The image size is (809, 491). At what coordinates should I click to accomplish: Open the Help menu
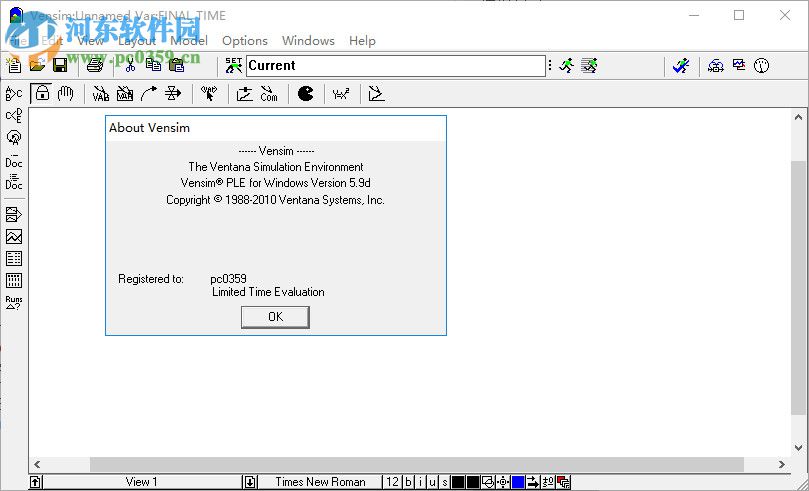coord(362,41)
